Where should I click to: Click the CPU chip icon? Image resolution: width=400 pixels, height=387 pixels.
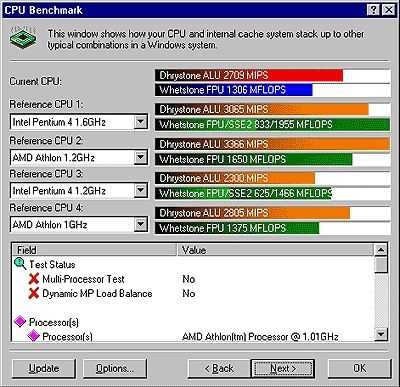click(23, 37)
